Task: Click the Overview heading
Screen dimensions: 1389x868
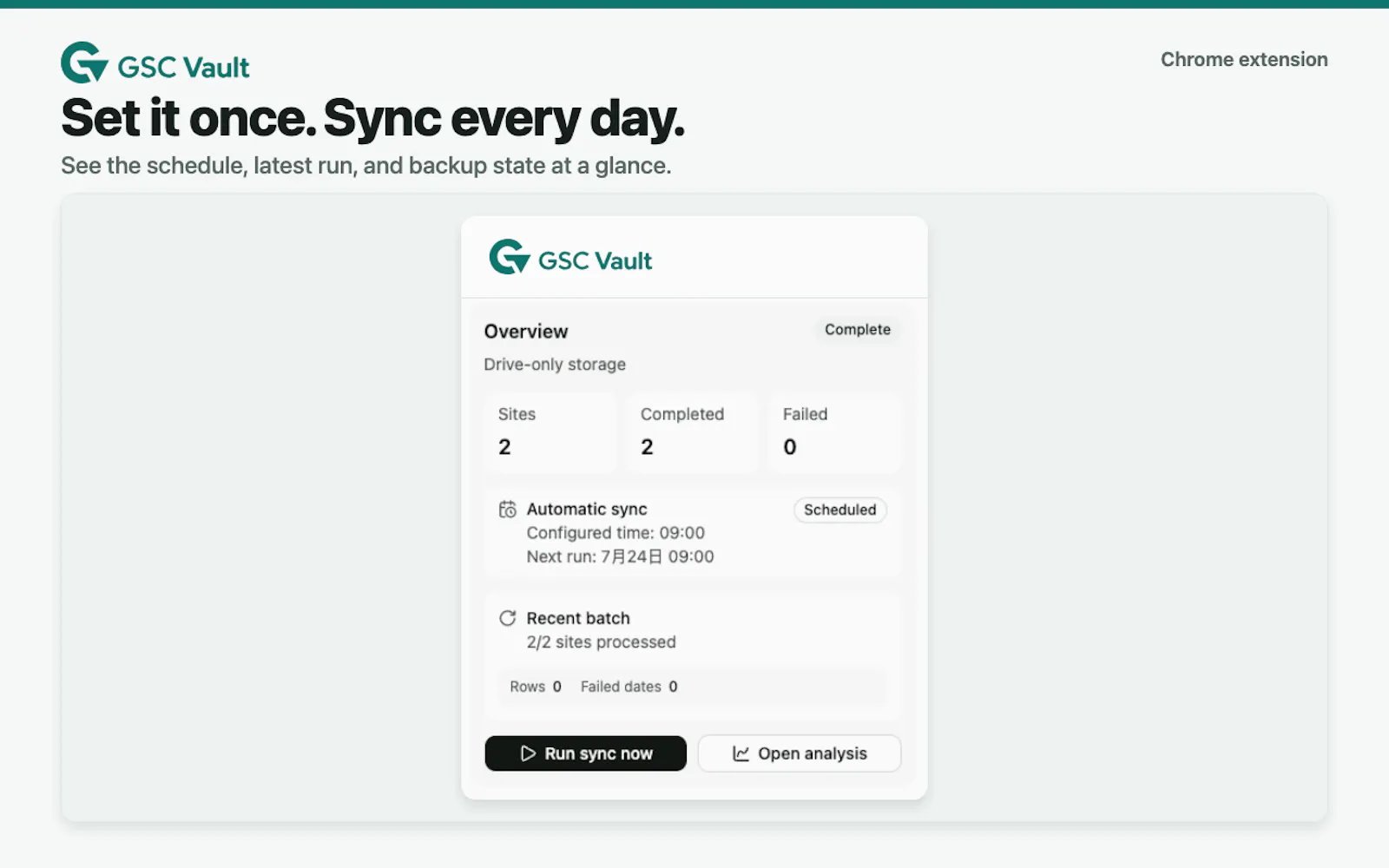Action: (x=526, y=332)
